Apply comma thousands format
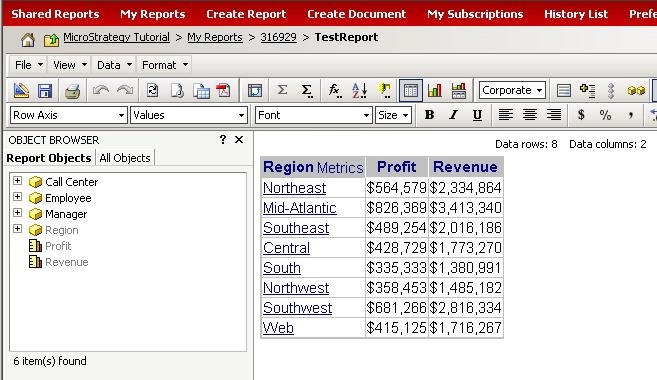657x380 pixels. pos(630,115)
